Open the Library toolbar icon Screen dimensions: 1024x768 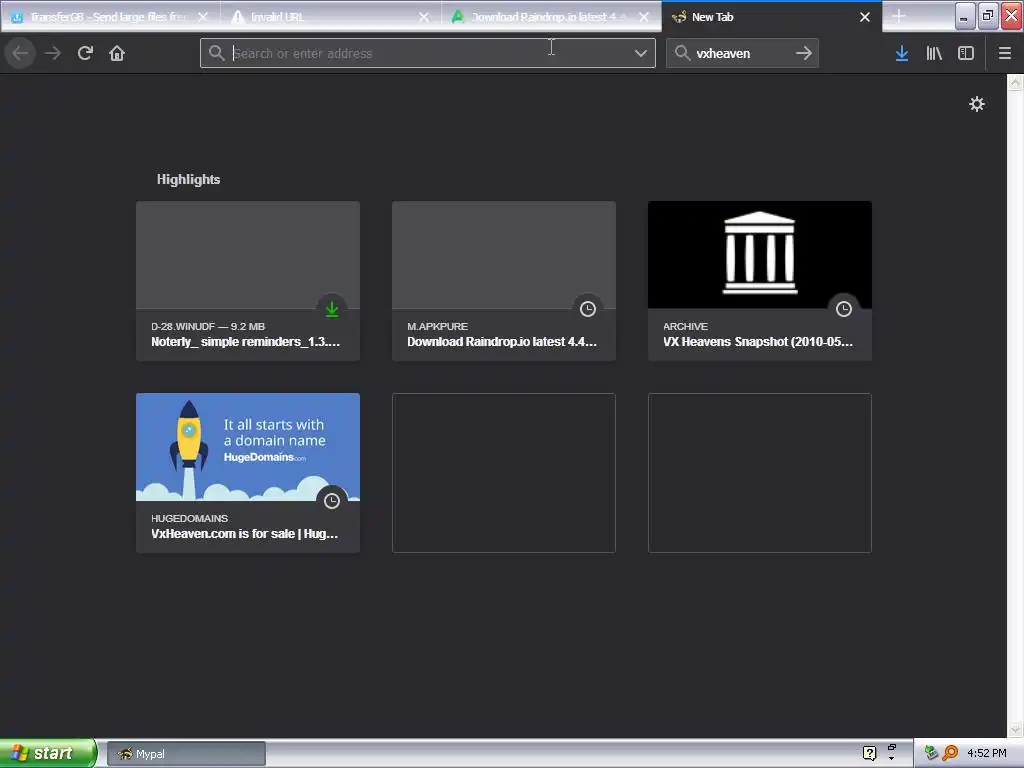click(934, 53)
